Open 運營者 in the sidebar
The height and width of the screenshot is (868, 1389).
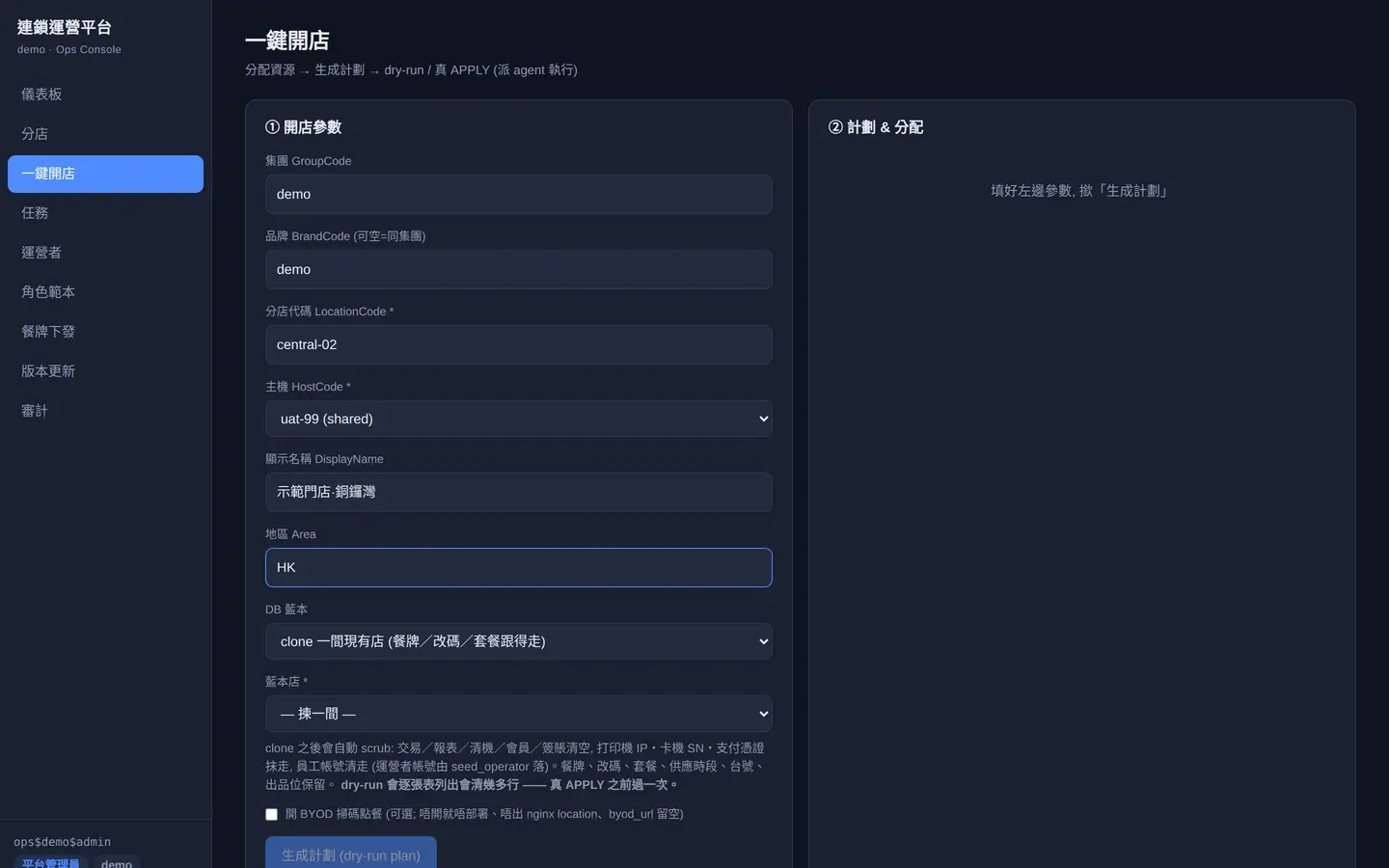[105, 253]
